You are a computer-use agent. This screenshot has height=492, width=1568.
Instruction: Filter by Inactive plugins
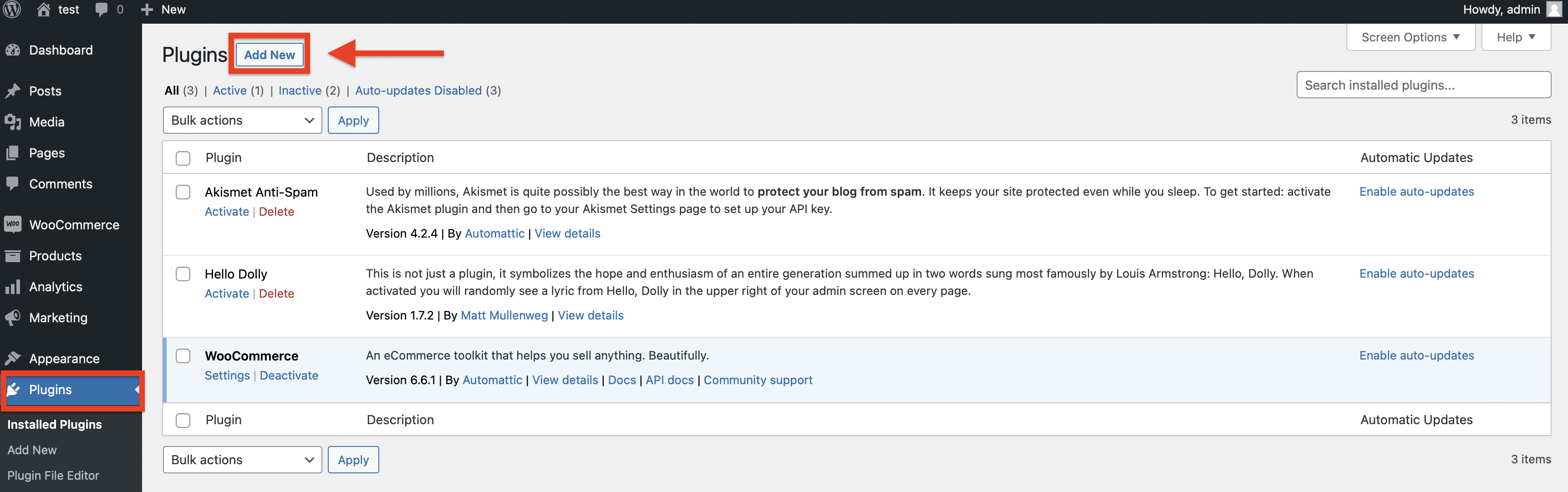pyautogui.click(x=300, y=91)
